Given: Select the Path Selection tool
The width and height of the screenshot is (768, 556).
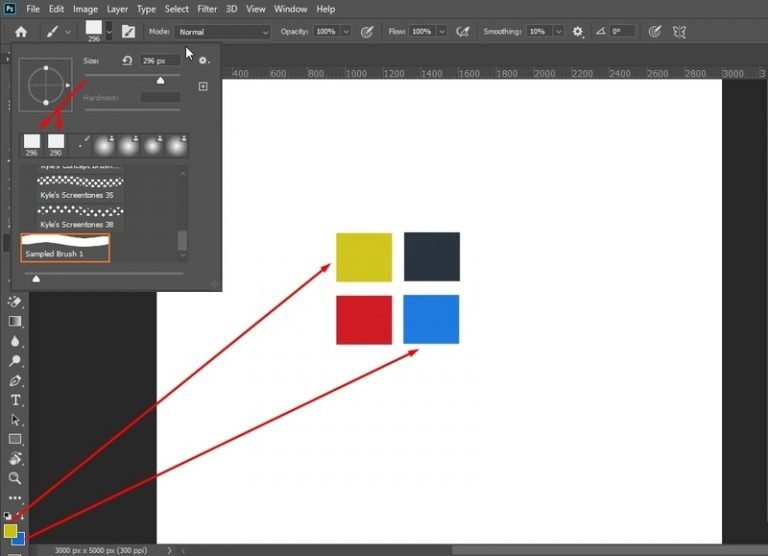Looking at the screenshot, I should (x=15, y=420).
